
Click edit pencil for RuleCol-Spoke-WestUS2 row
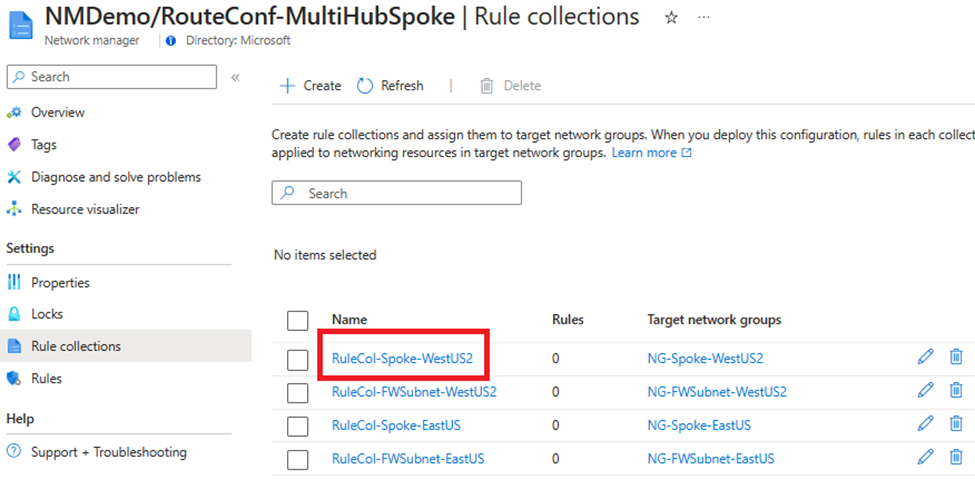click(925, 357)
